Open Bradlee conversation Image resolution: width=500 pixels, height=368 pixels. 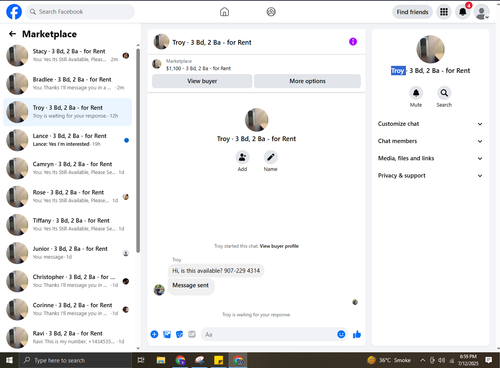[68, 84]
